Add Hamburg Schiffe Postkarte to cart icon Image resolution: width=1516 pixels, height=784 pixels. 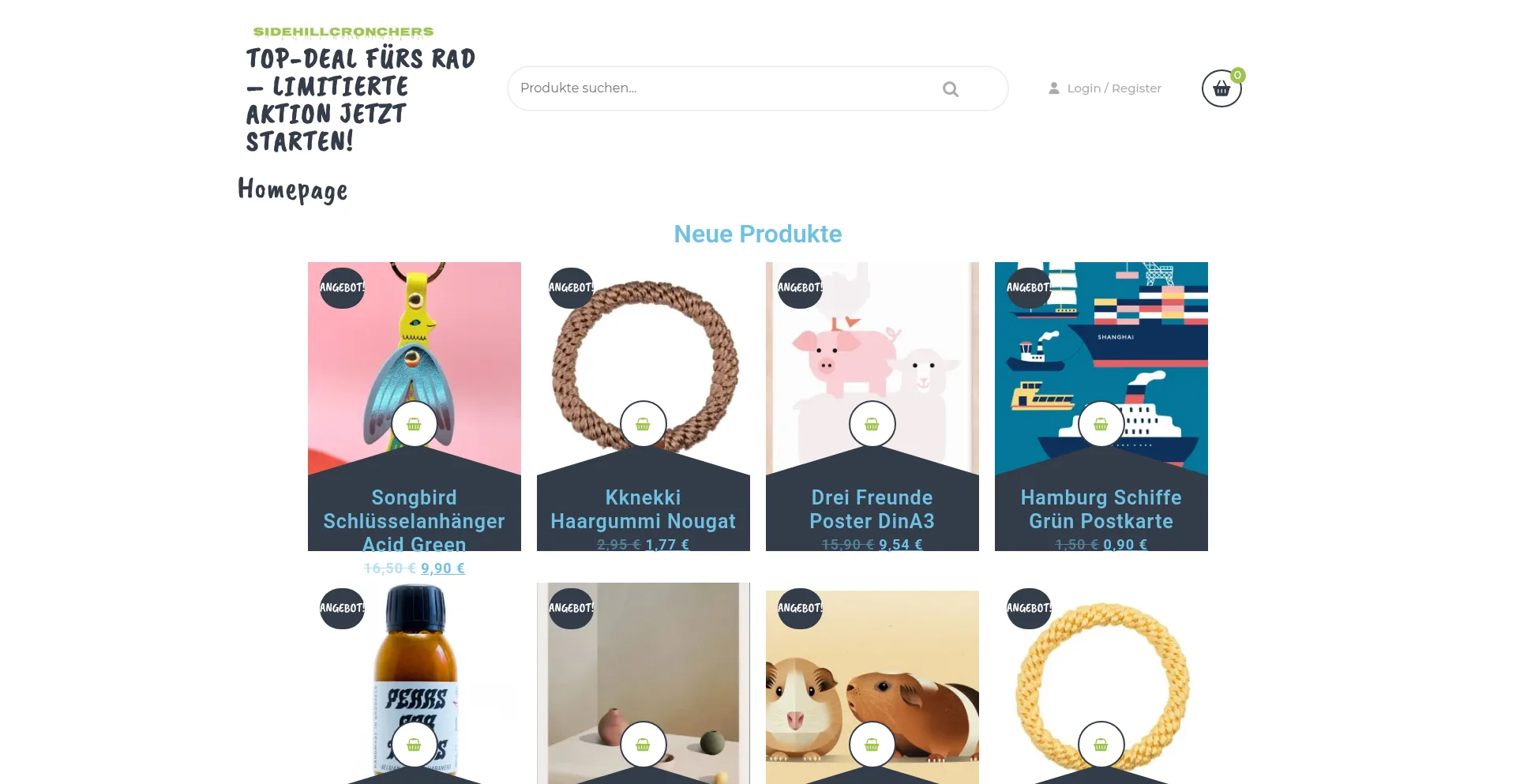point(1101,424)
